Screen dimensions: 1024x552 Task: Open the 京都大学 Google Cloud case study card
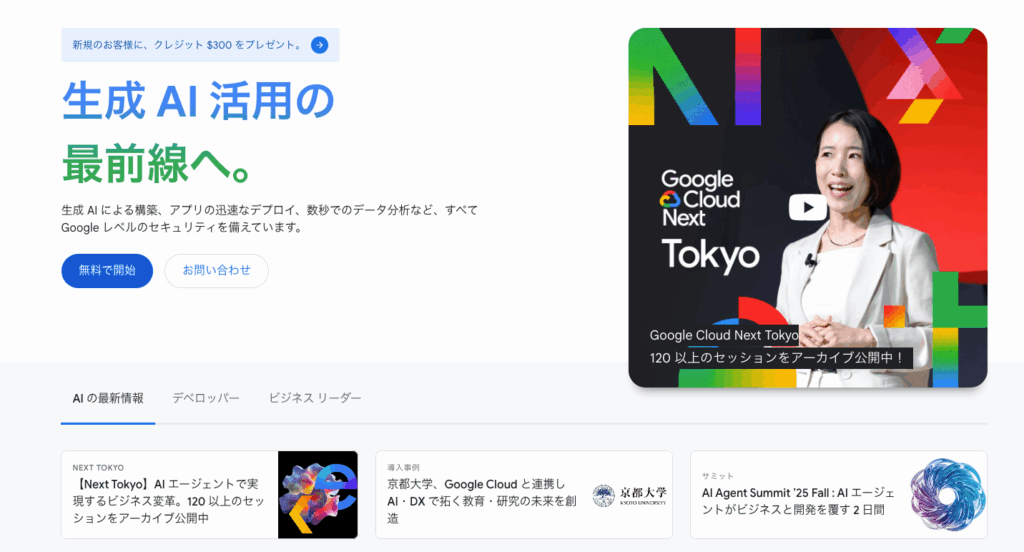tap(524, 495)
